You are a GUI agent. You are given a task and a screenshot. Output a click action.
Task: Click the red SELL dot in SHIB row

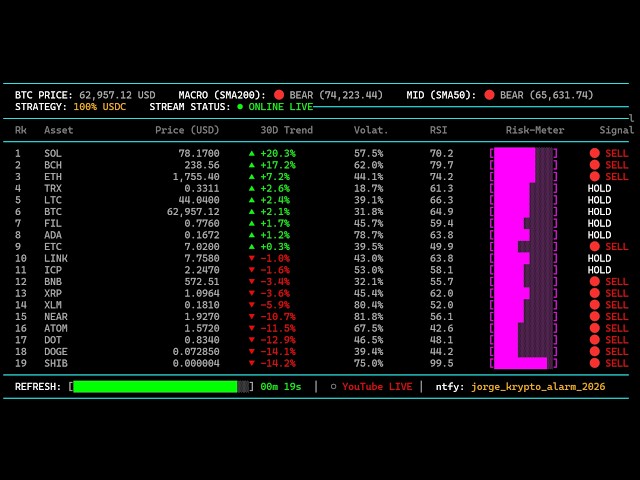[595, 363]
